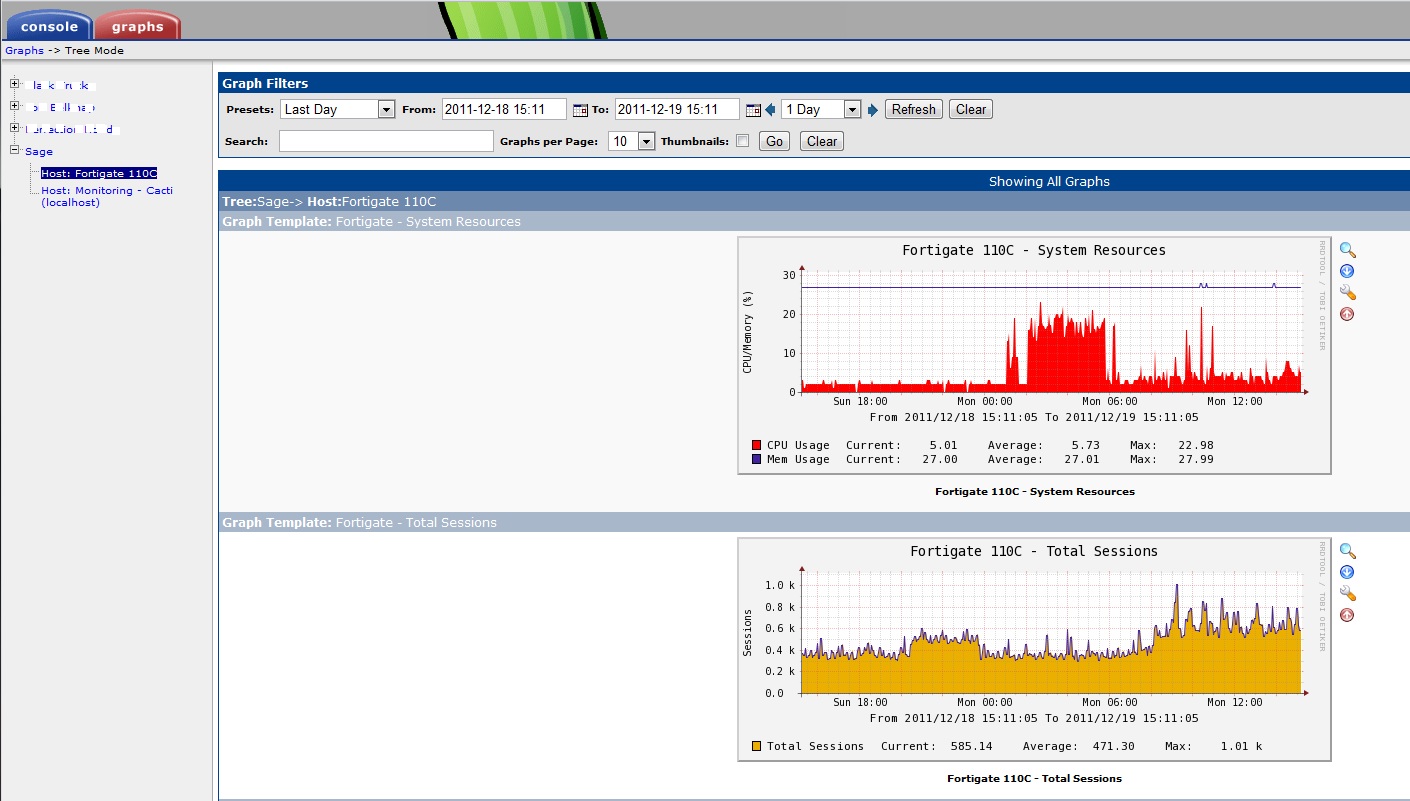Viewport: 1410px width, 801px height.
Task: Collapse the Sage tree node
Action: click(x=15, y=150)
